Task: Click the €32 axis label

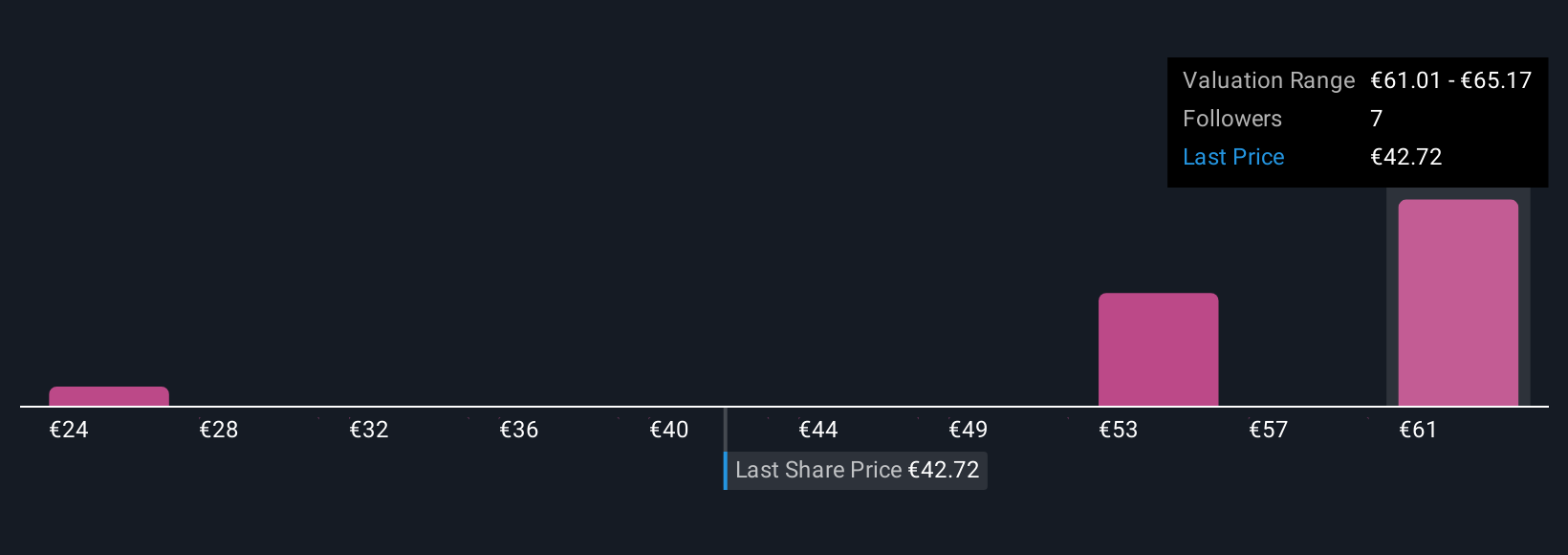Action: click(369, 430)
